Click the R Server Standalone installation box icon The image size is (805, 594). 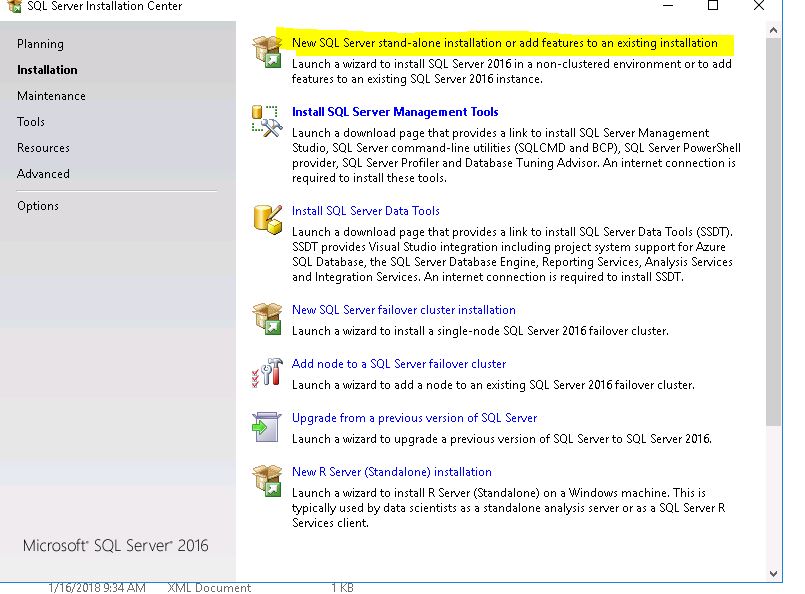click(x=267, y=481)
